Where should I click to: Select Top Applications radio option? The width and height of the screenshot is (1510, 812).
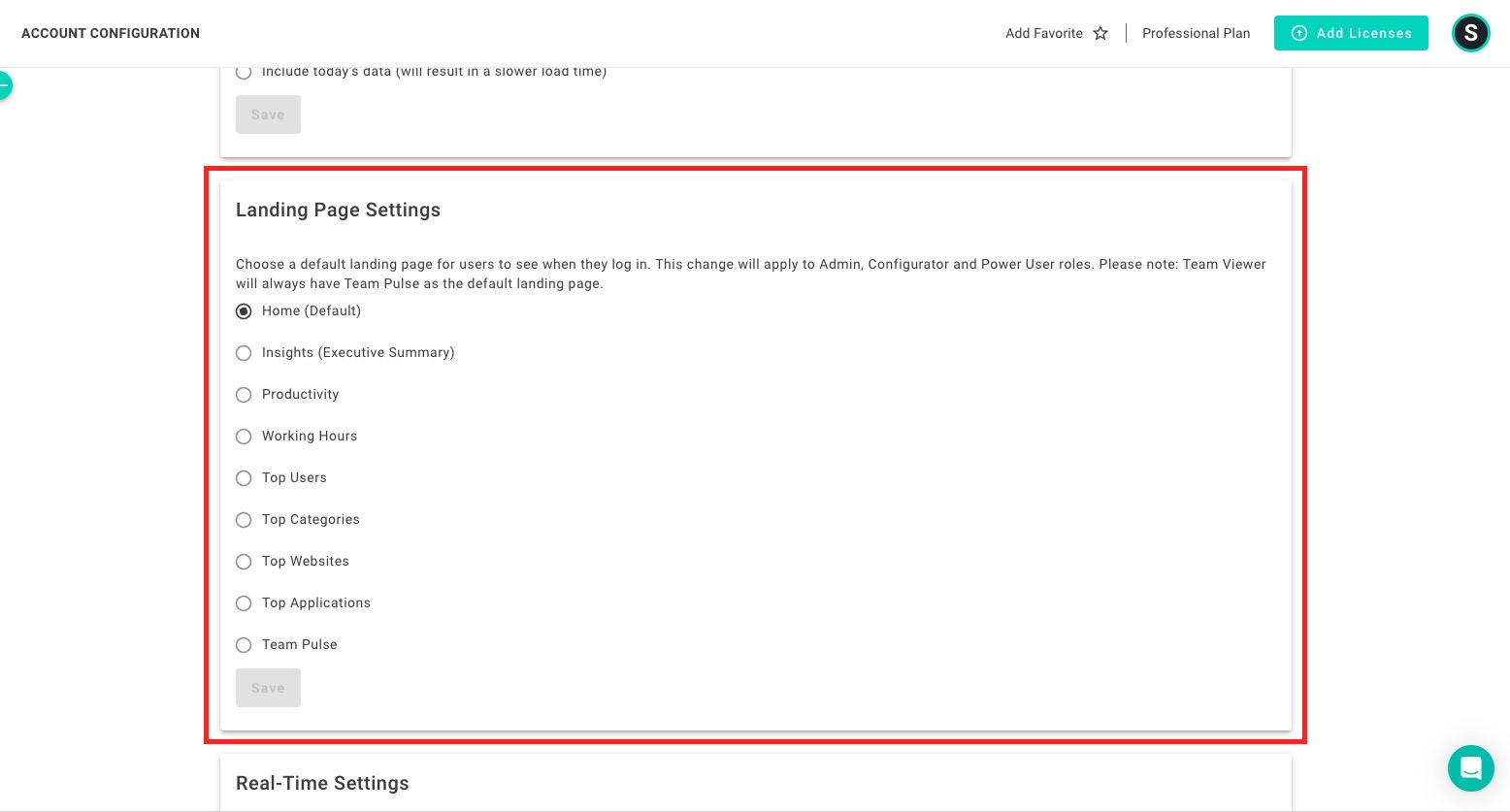pyautogui.click(x=244, y=603)
